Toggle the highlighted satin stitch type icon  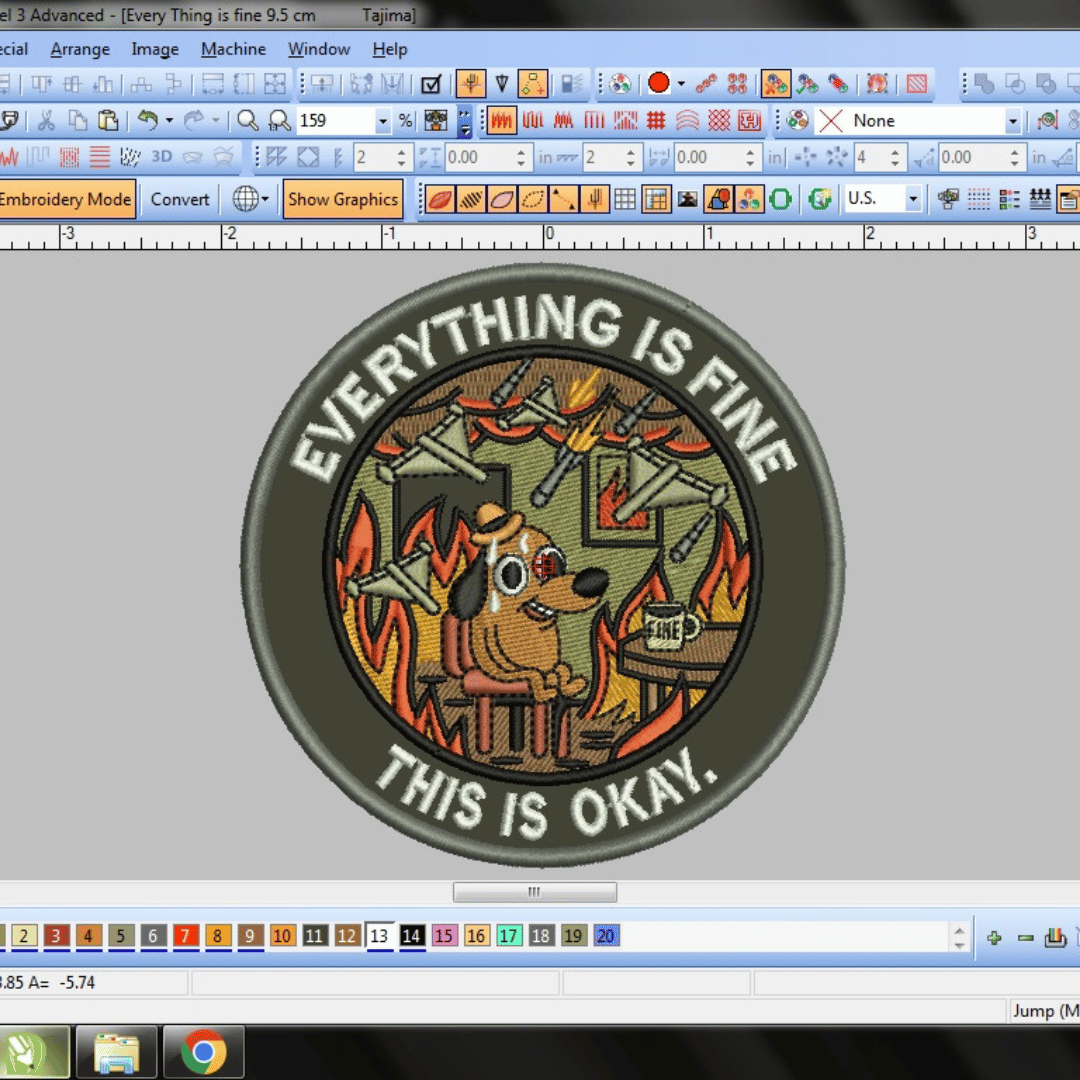(x=501, y=121)
